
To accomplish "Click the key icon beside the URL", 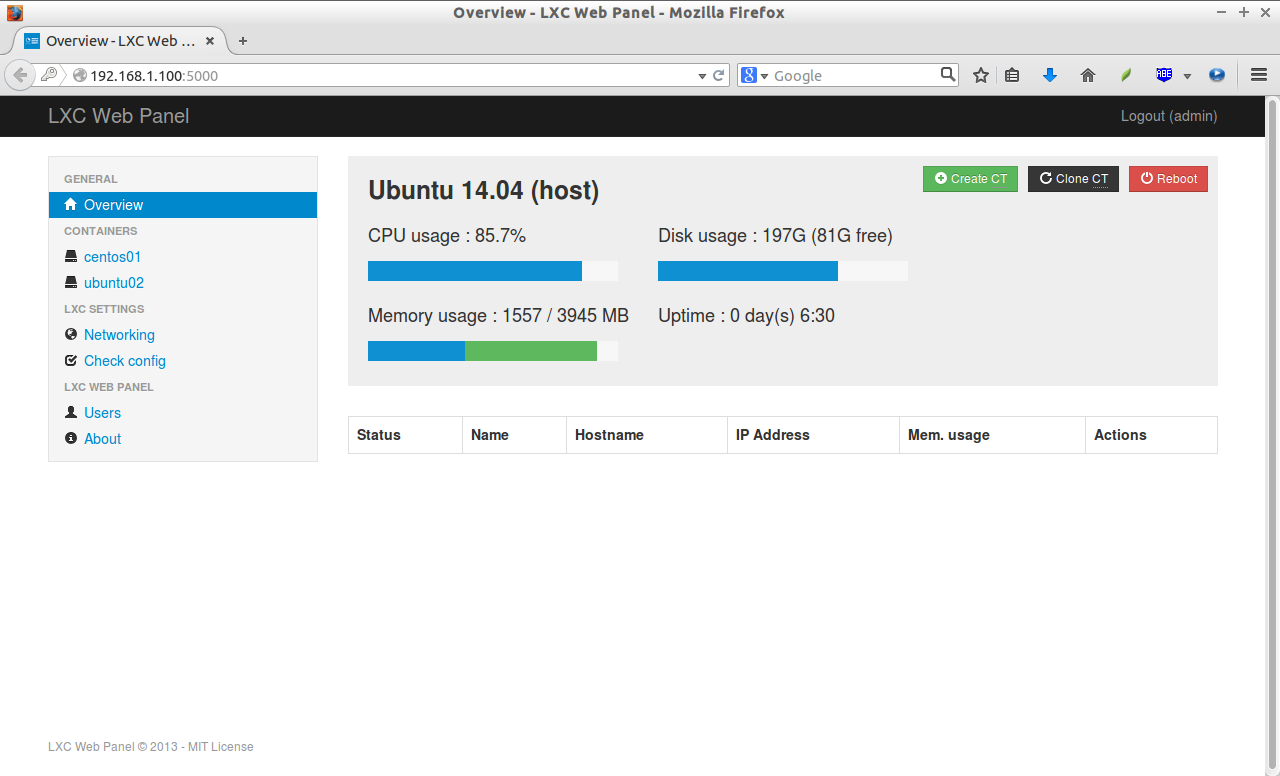I will [48, 75].
